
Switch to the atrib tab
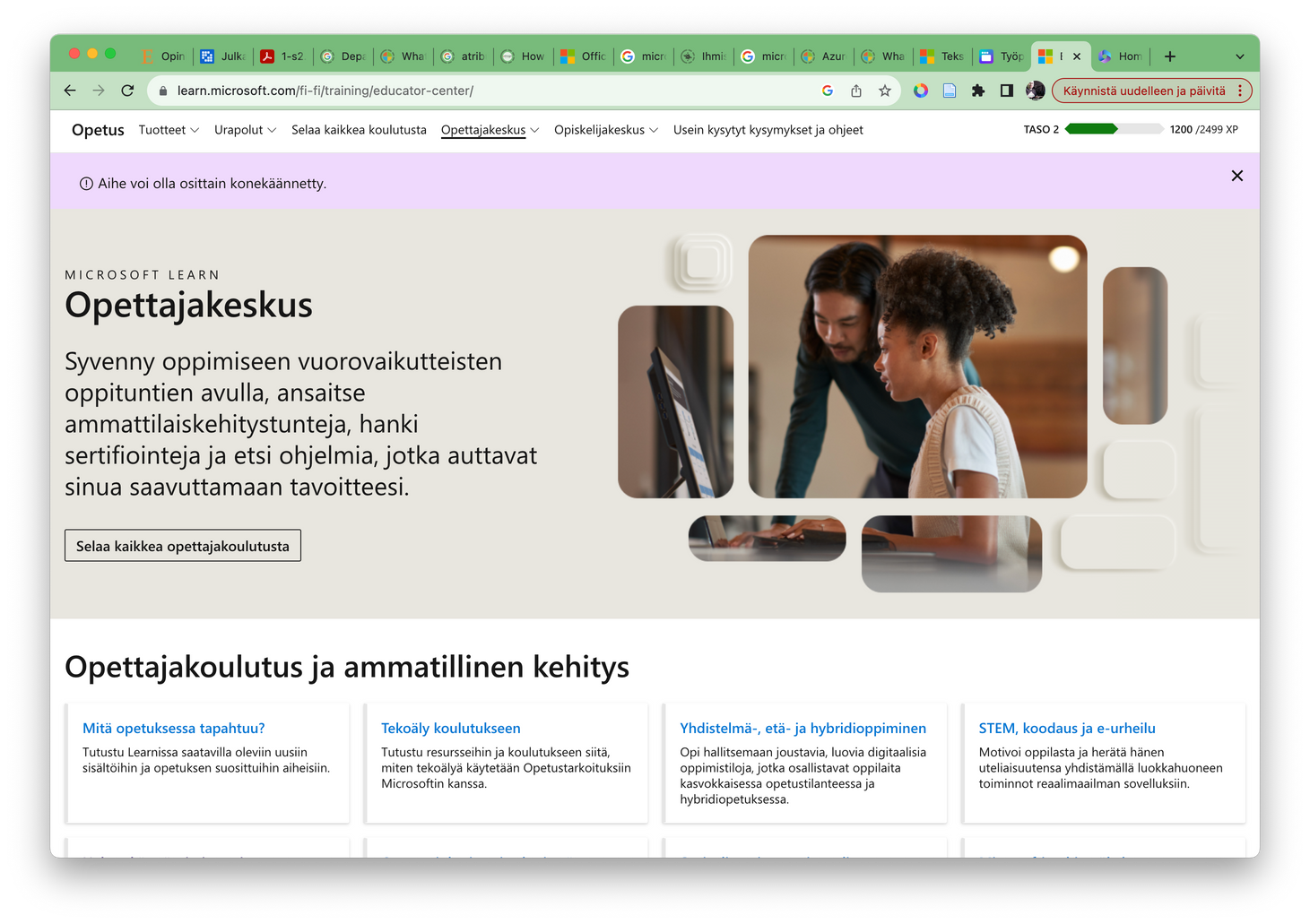(x=463, y=56)
